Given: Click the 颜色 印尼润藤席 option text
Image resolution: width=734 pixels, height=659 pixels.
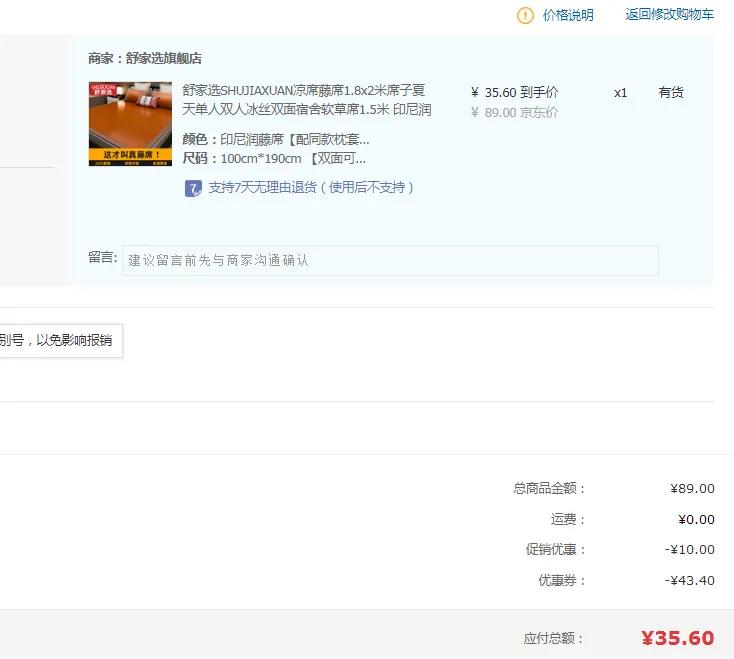Looking at the screenshot, I should point(276,139).
